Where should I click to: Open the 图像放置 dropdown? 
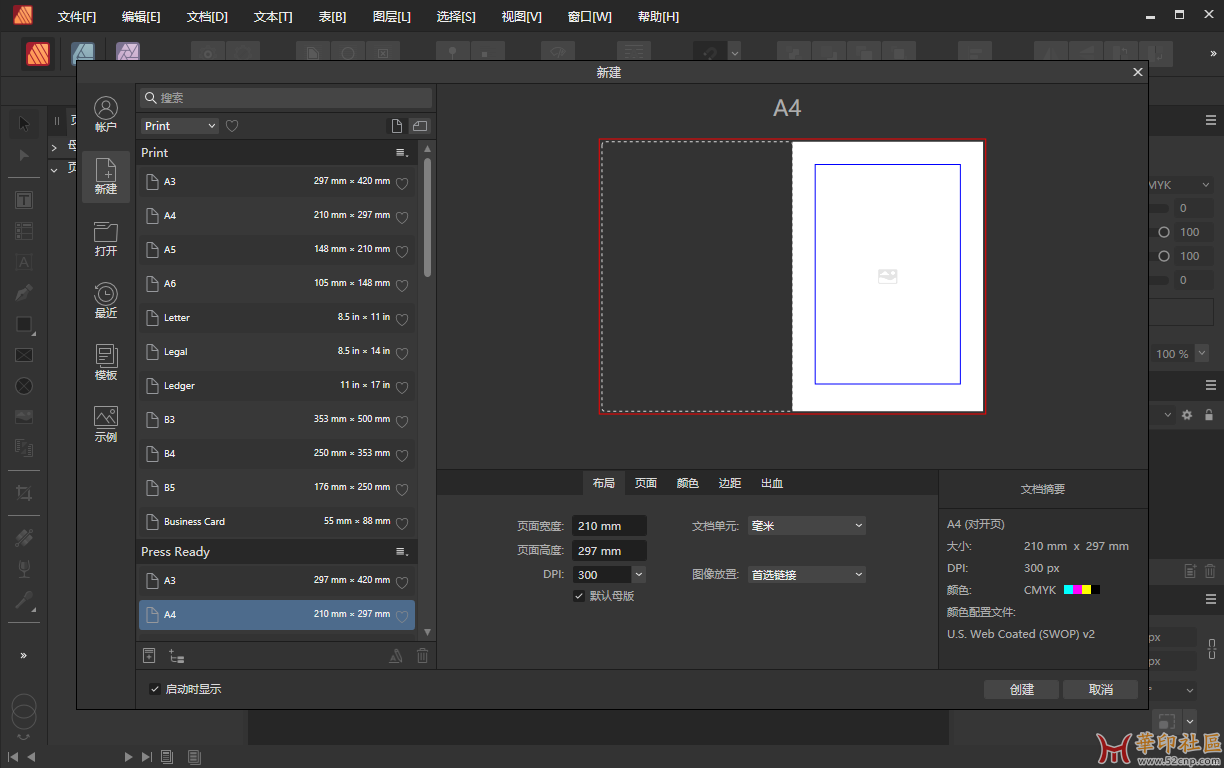coord(807,575)
